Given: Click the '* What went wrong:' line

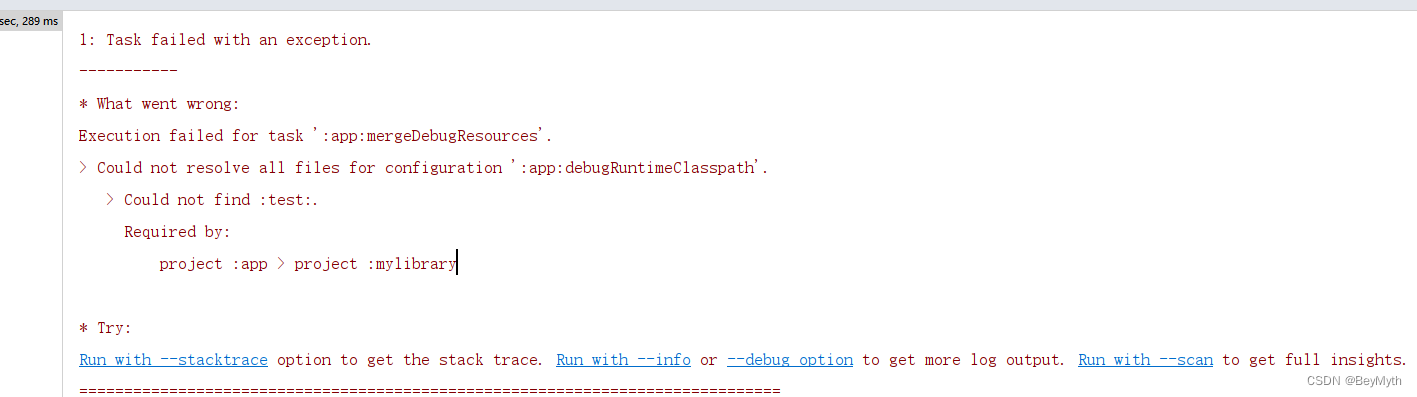Looking at the screenshot, I should 159,104.
